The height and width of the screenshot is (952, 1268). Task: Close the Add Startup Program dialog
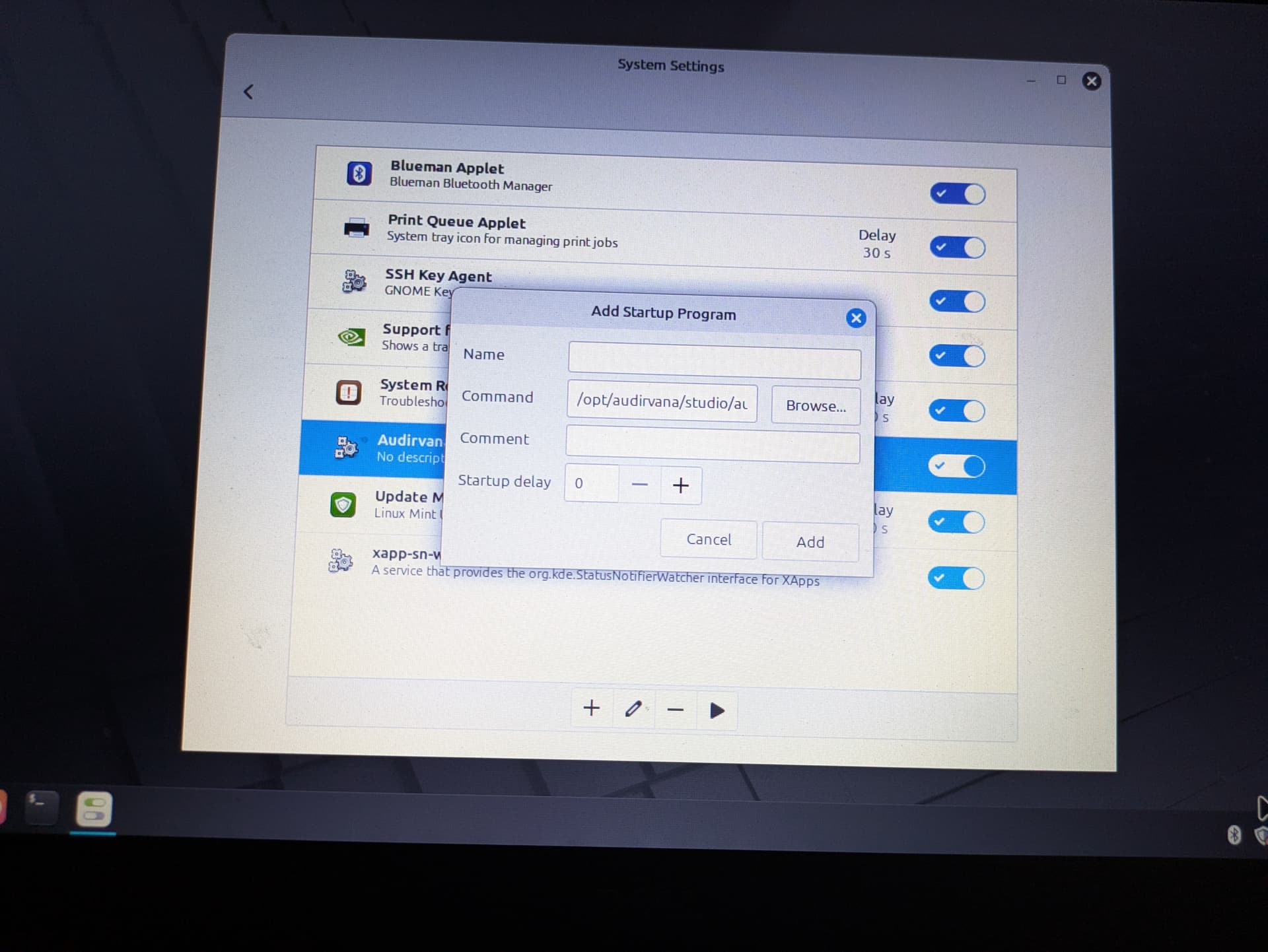[856, 318]
